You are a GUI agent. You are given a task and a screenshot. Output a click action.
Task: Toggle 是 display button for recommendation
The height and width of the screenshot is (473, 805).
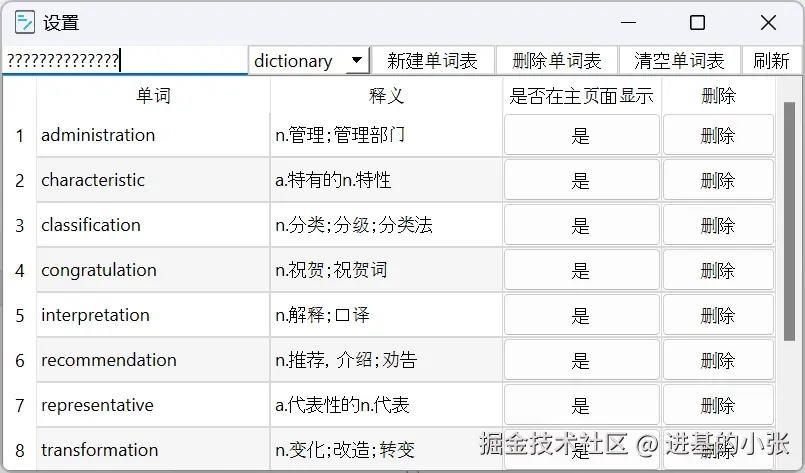[581, 360]
